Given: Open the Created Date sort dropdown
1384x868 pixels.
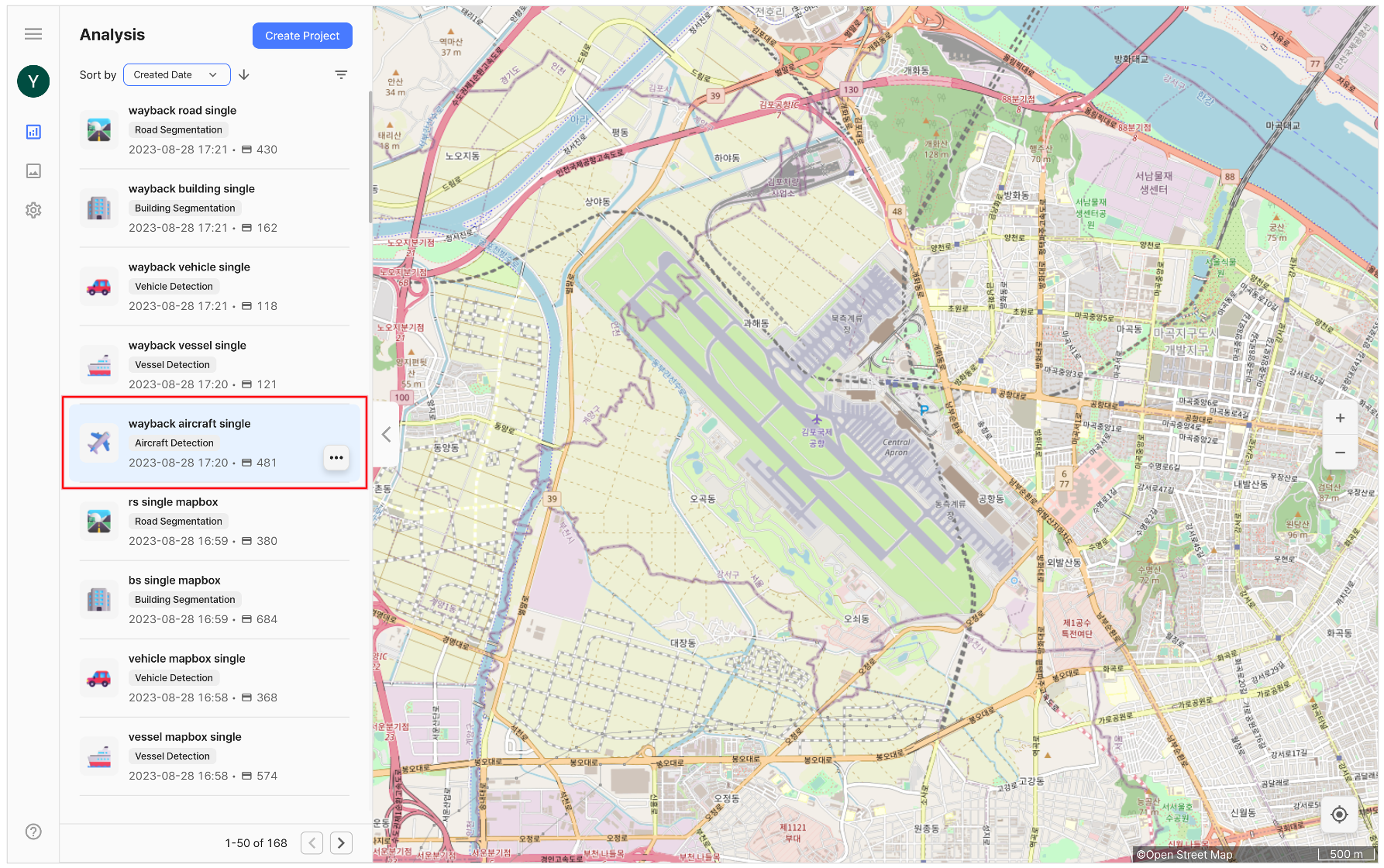Looking at the screenshot, I should click(x=177, y=75).
